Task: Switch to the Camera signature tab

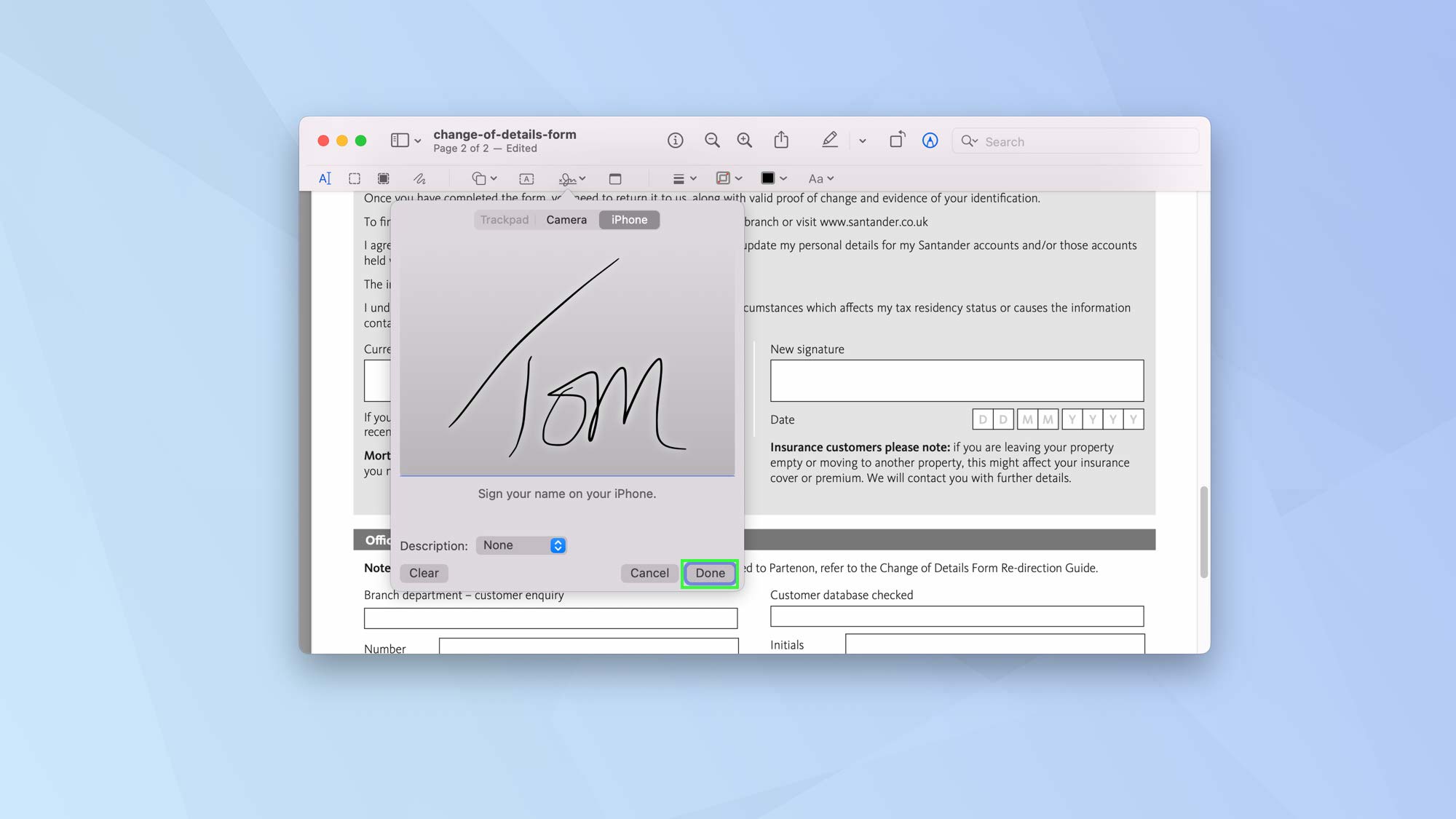Action: click(566, 219)
